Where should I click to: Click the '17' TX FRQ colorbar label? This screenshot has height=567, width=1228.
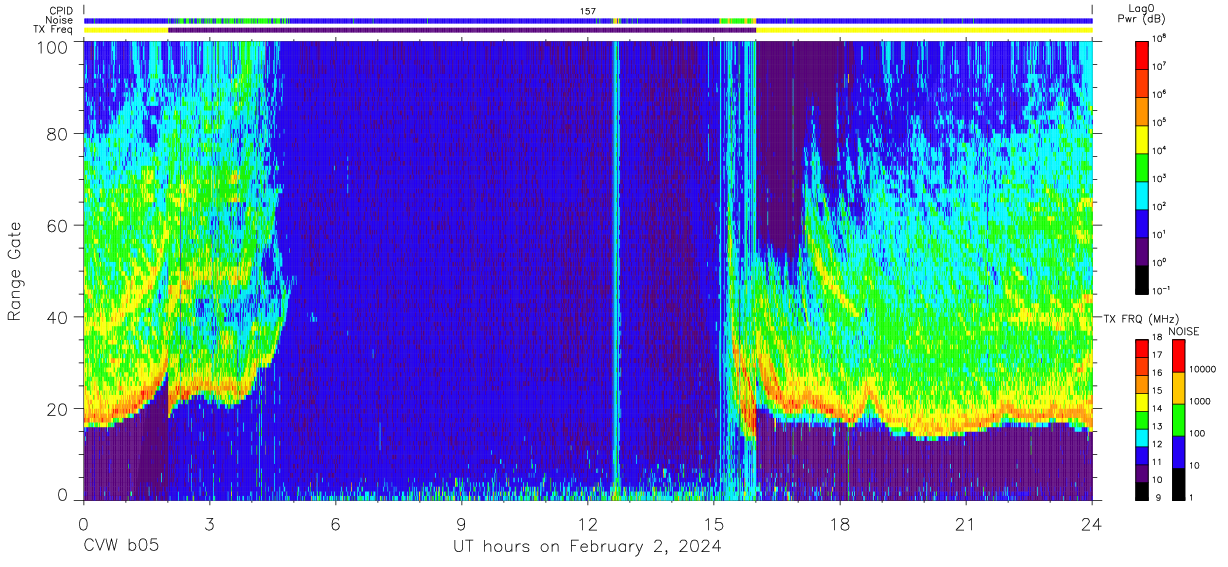[x=1158, y=356]
